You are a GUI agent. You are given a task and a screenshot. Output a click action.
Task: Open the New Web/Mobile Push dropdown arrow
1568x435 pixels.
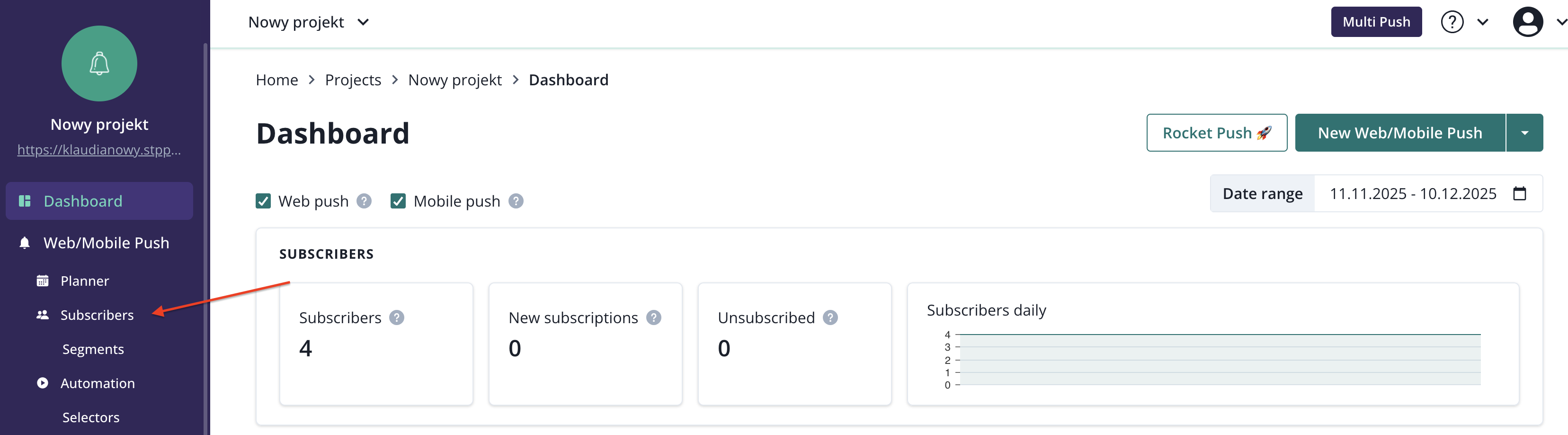point(1524,133)
